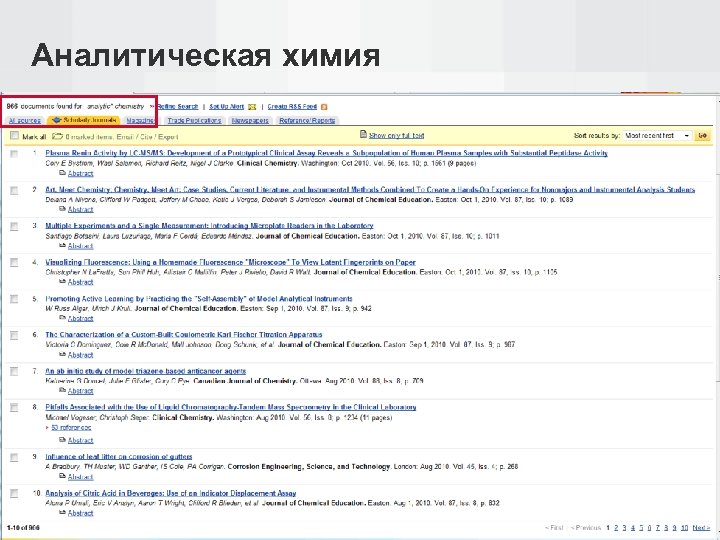Open the Coulometric Karl Fischer Titration Apparatus article
Viewport: 720px width, 540px height.
(184, 334)
